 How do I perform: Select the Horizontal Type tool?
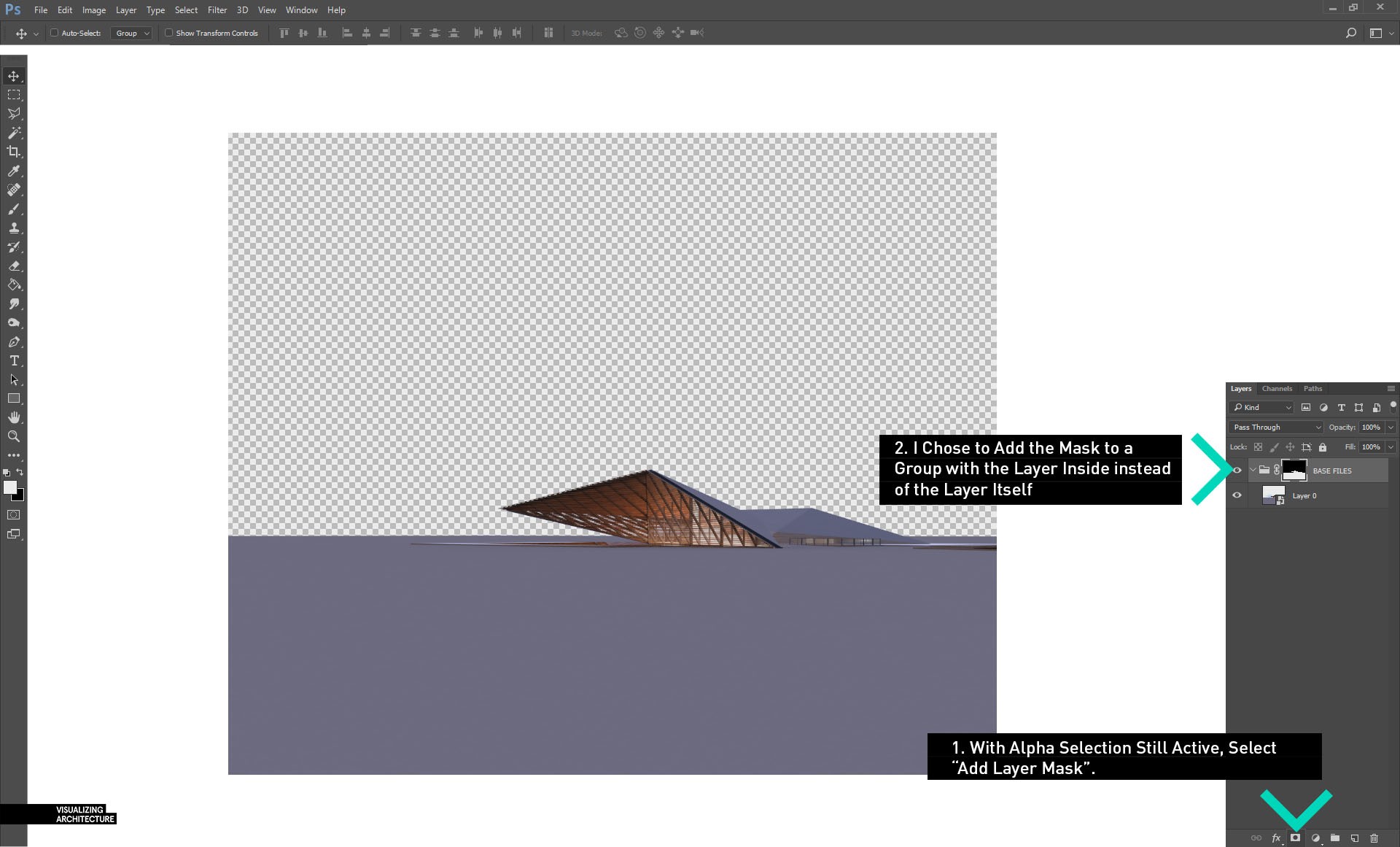[14, 360]
